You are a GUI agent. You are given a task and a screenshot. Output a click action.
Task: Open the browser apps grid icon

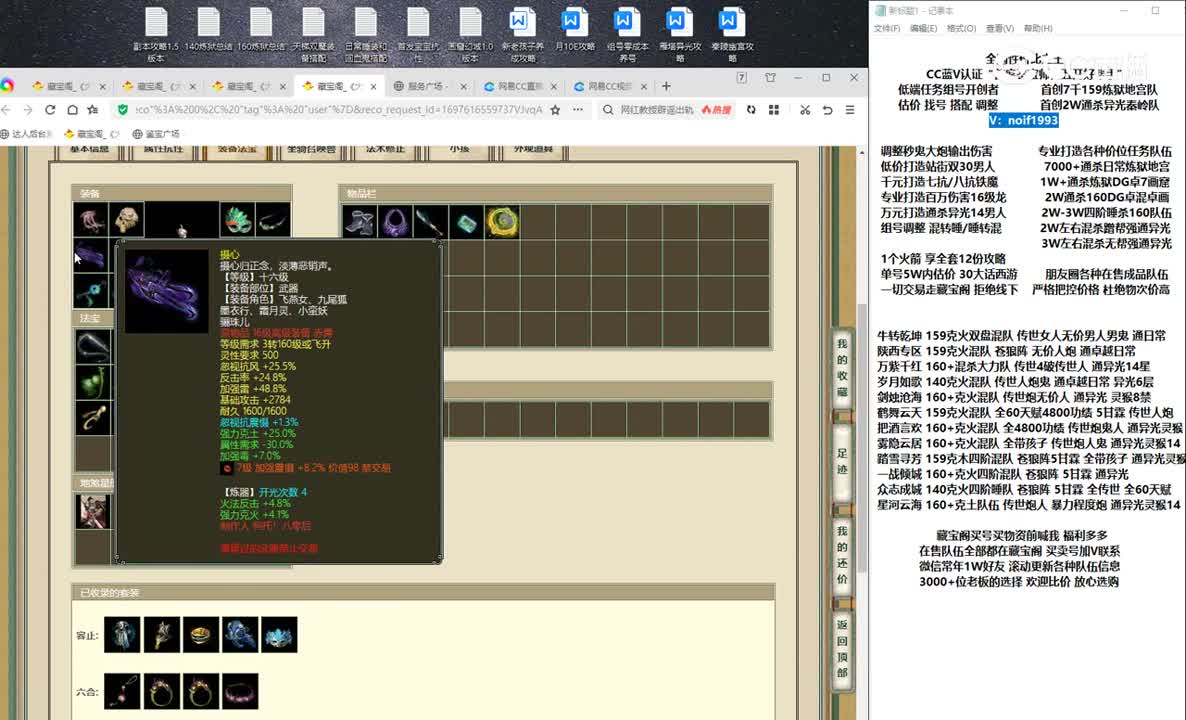[774, 110]
